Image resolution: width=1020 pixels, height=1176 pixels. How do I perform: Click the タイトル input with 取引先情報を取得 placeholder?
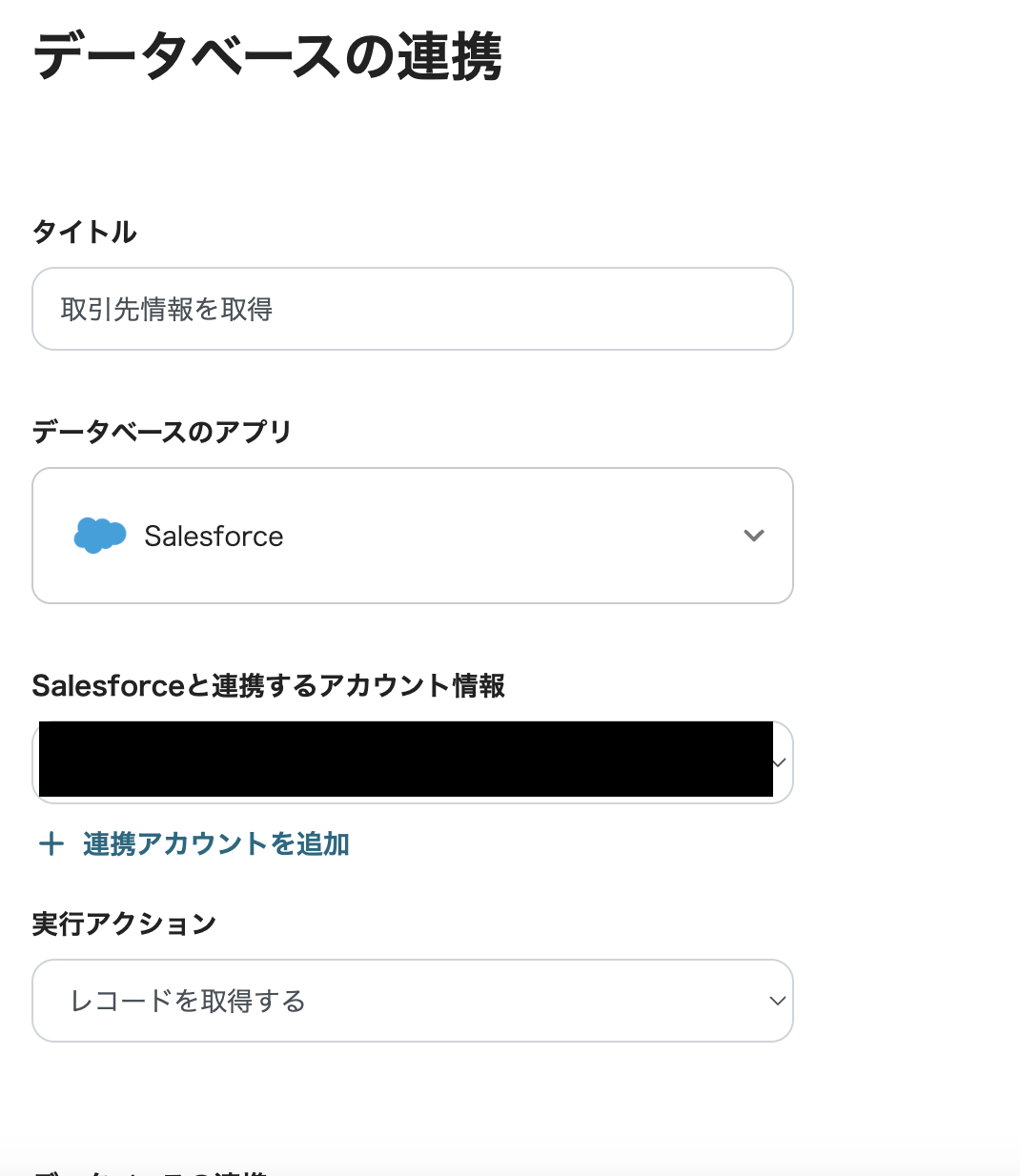coord(412,309)
